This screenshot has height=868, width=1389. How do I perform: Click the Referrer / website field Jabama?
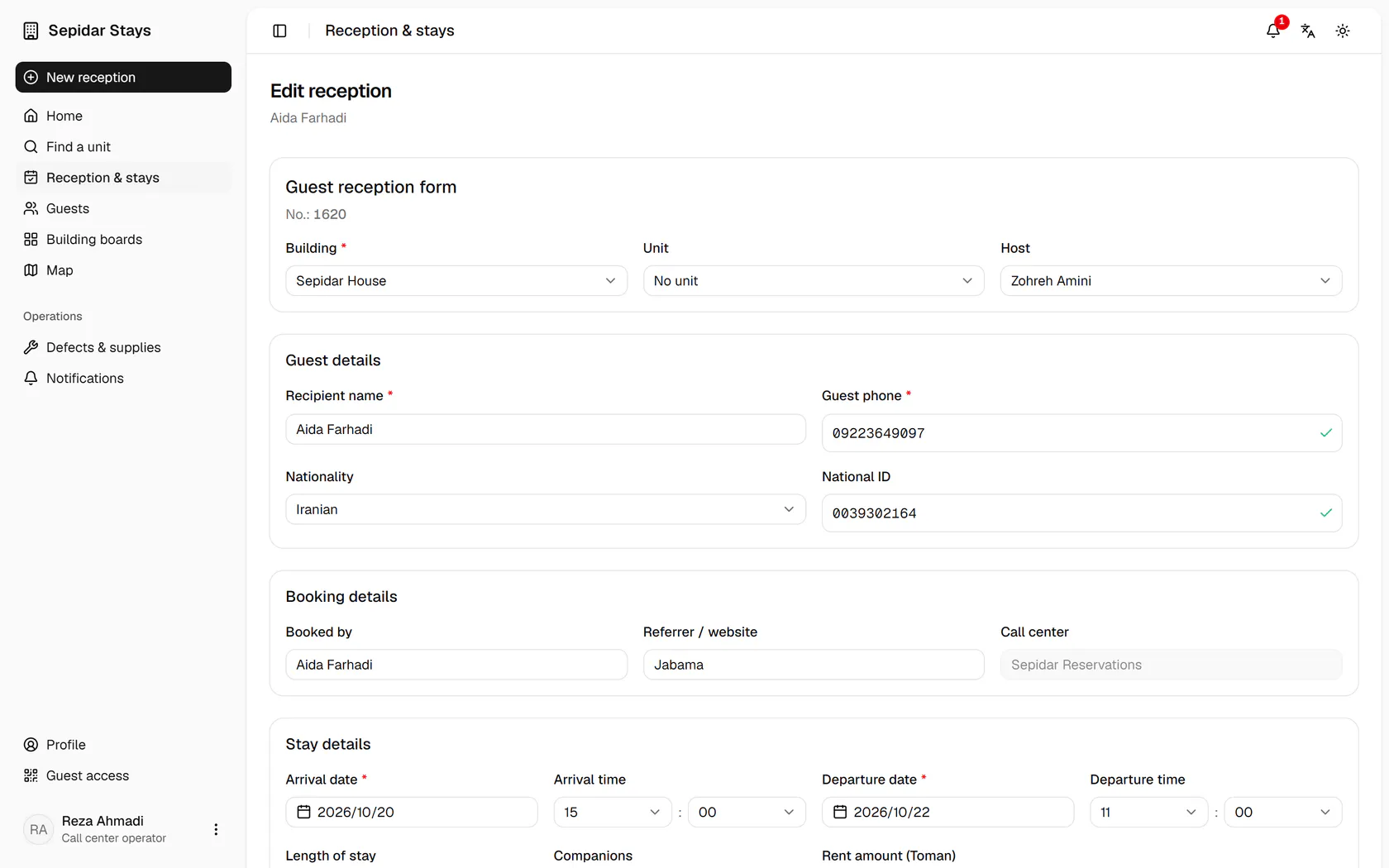pyautogui.click(x=814, y=665)
